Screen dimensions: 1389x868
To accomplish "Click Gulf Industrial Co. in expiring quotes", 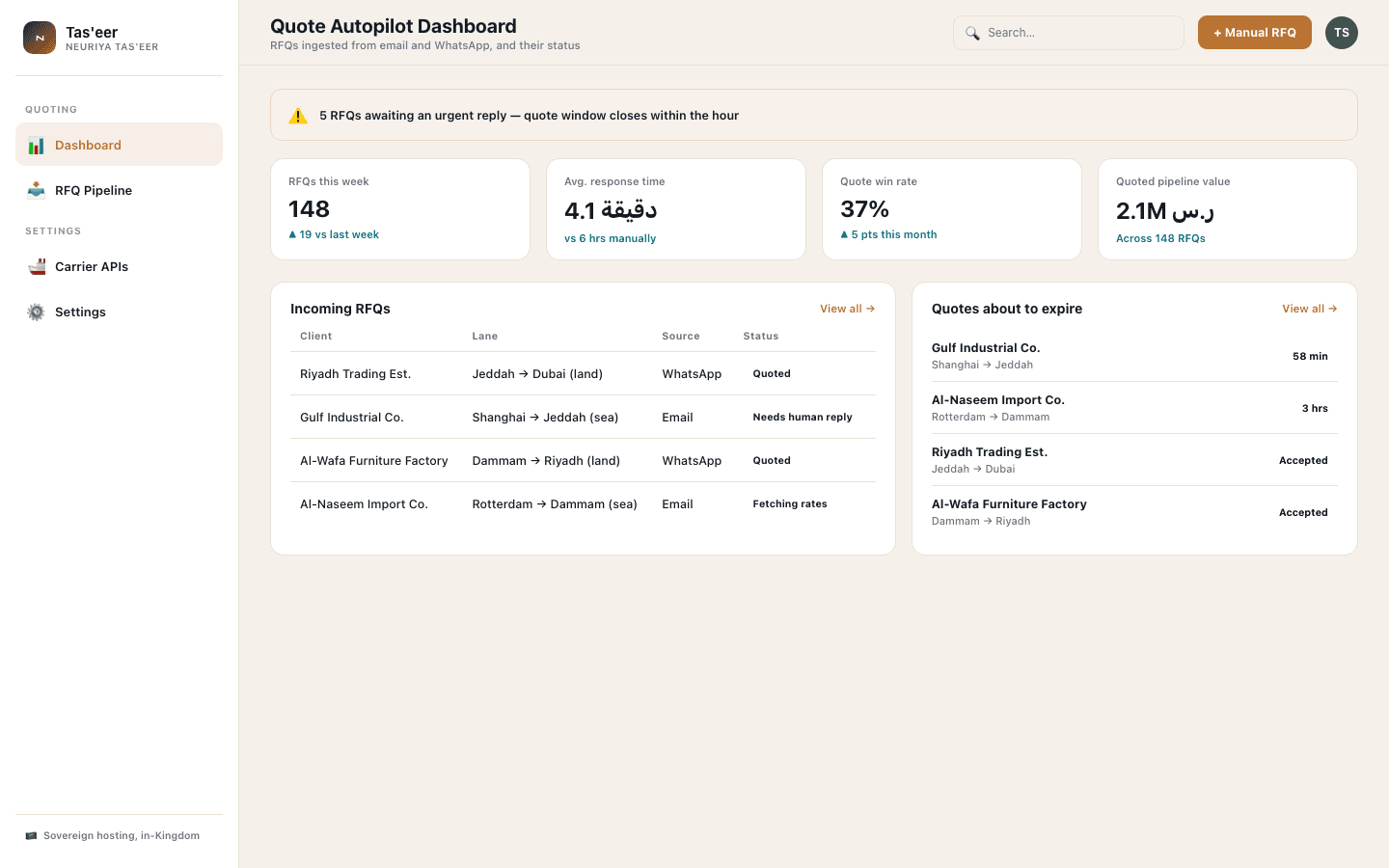I will tap(986, 348).
